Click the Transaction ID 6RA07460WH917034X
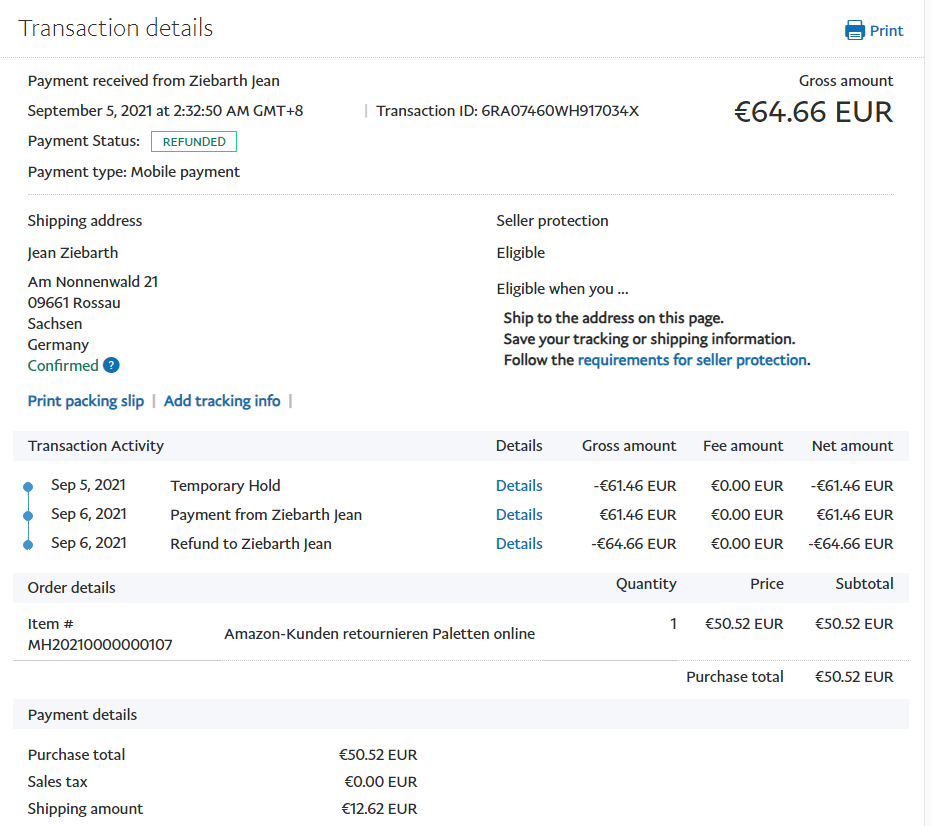 (559, 111)
